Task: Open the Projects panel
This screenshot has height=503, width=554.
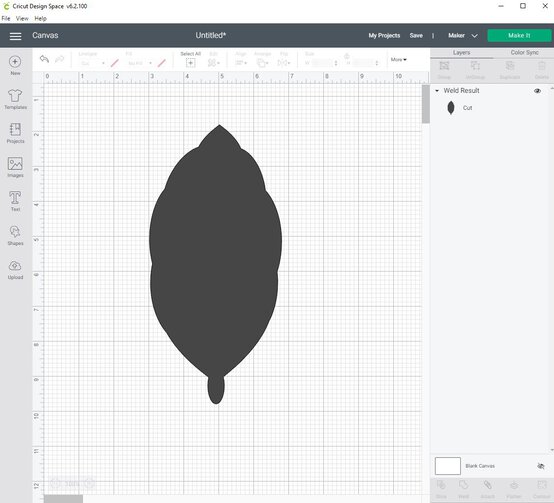Action: coord(15,133)
